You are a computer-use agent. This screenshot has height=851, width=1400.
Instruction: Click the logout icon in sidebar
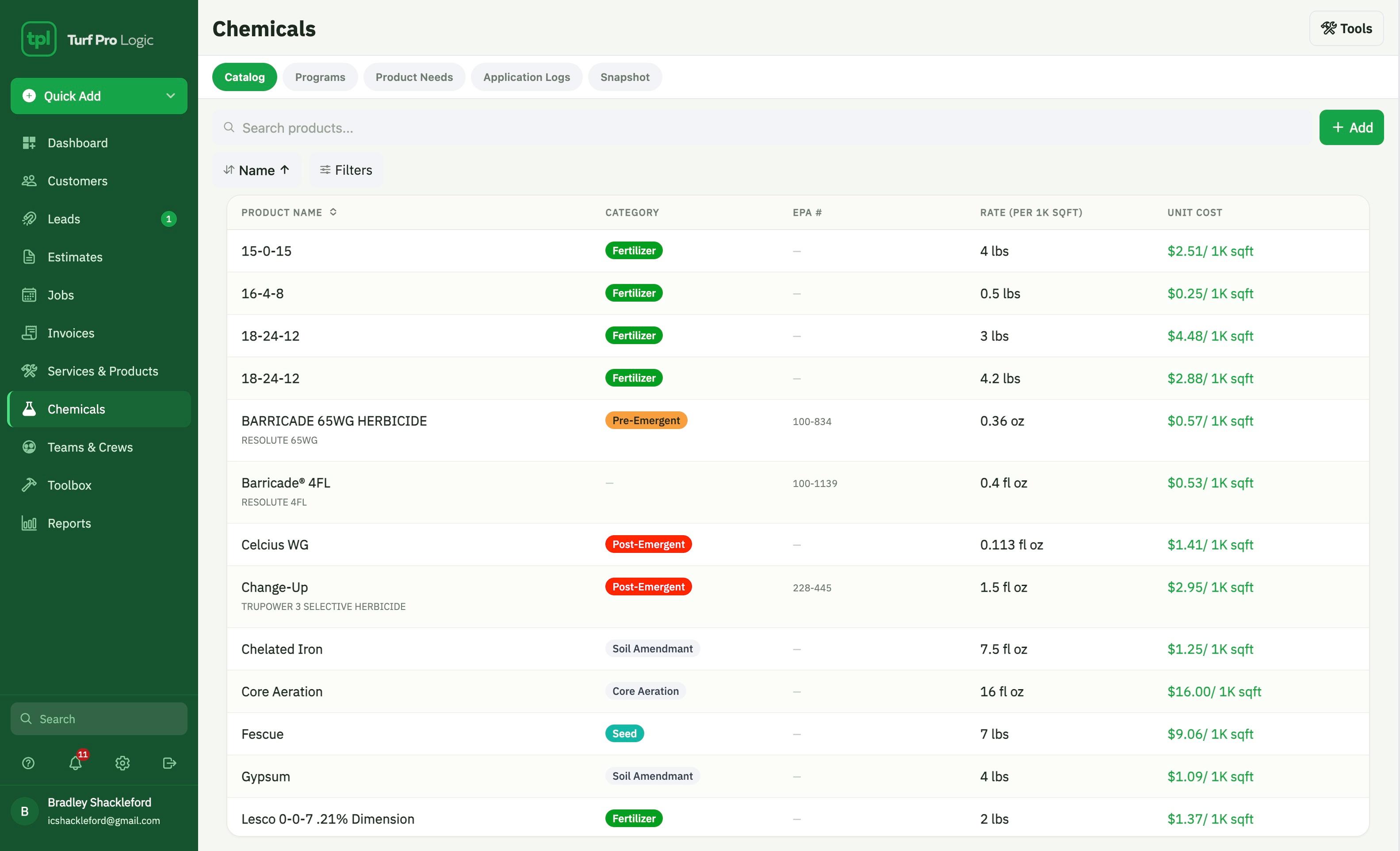pos(169,763)
